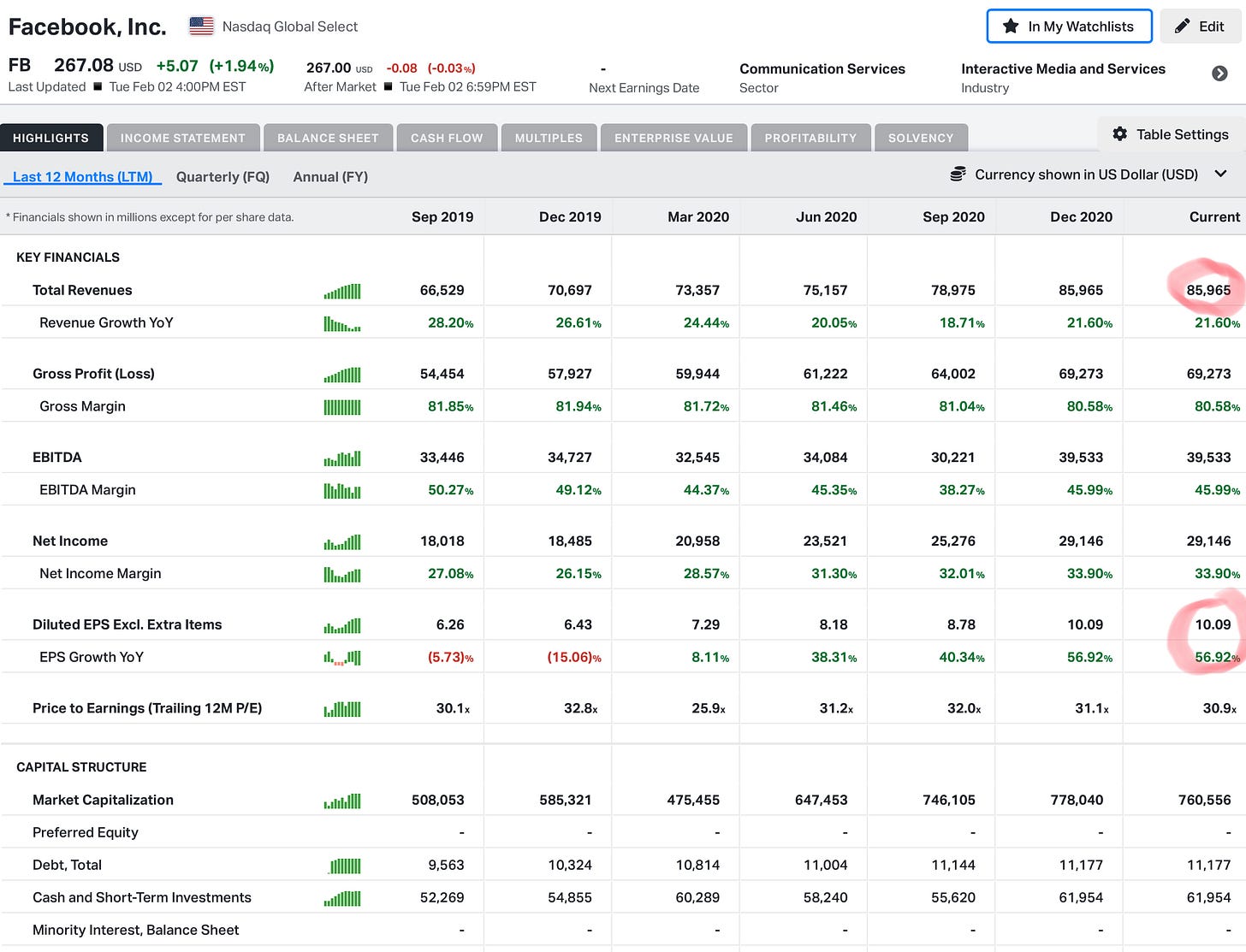Click the EBITDA row label
1246x952 pixels.
pos(57,458)
